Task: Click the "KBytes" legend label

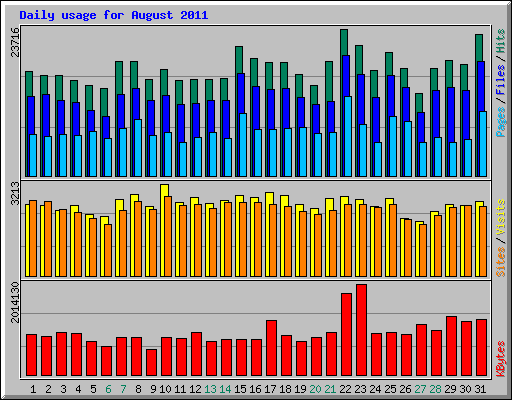Action: pyautogui.click(x=501, y=359)
